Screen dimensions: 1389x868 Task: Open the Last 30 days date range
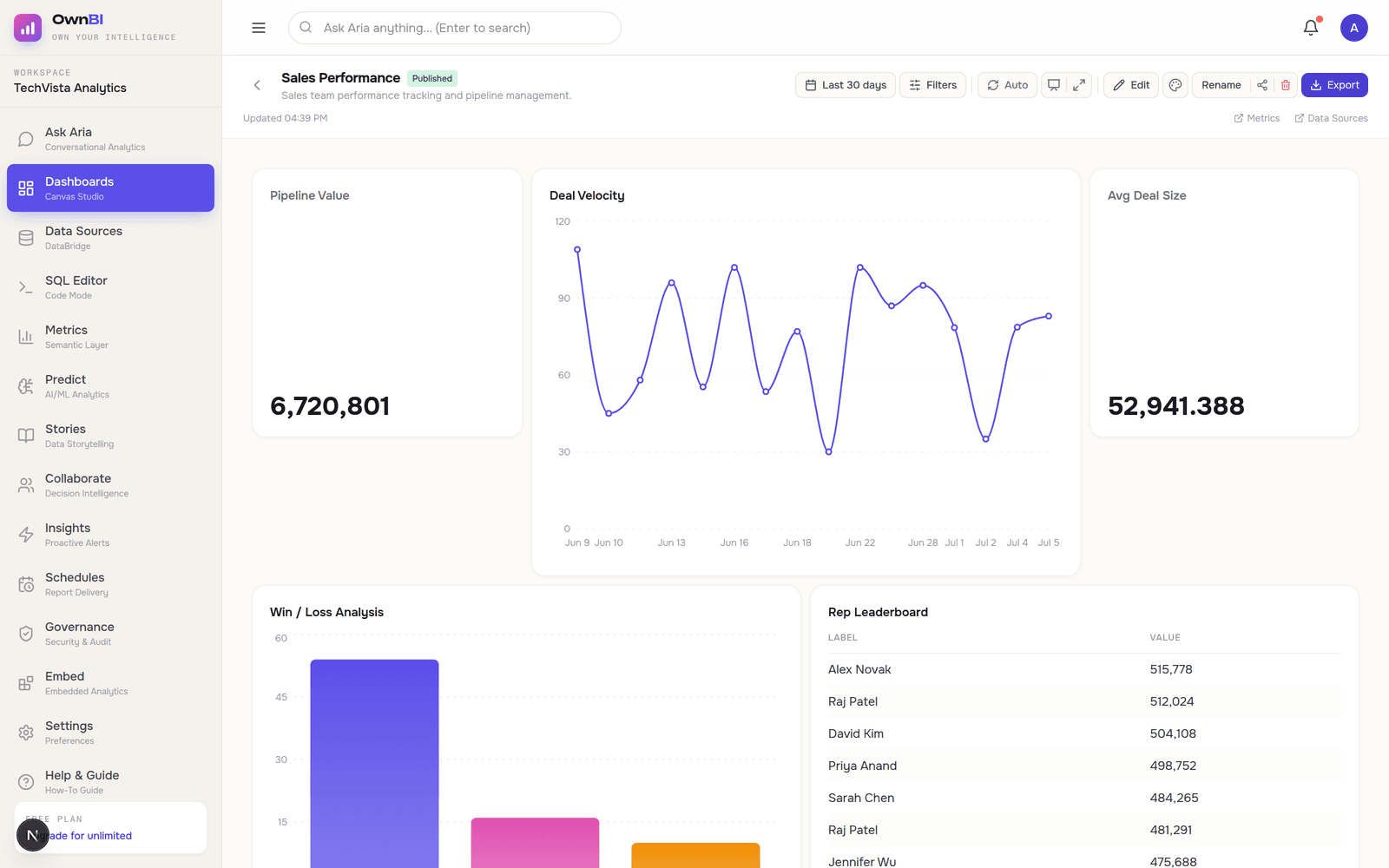pyautogui.click(x=846, y=85)
